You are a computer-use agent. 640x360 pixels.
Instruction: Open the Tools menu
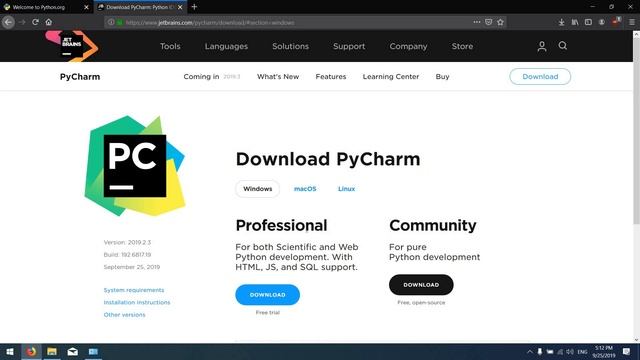(x=170, y=46)
